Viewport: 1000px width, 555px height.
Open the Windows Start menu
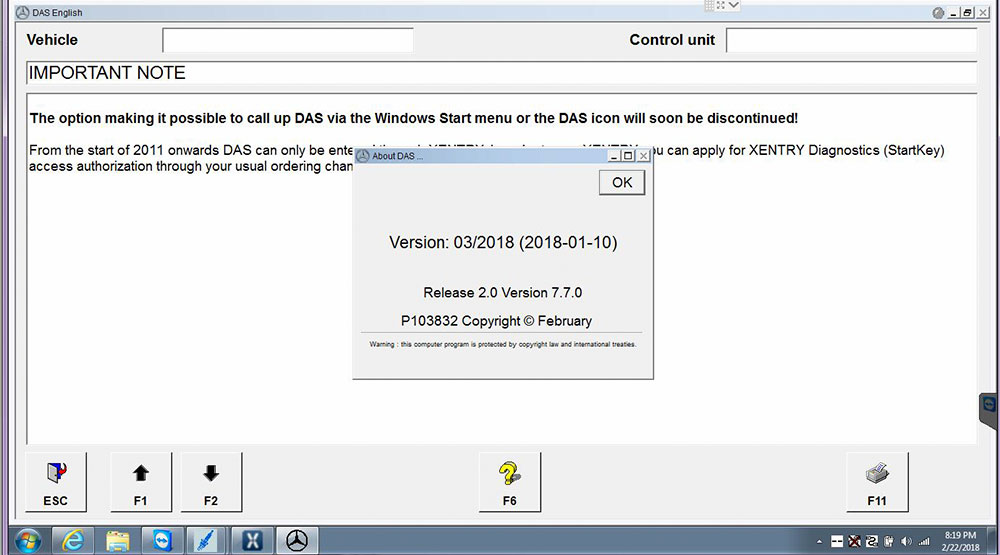[x=27, y=541]
